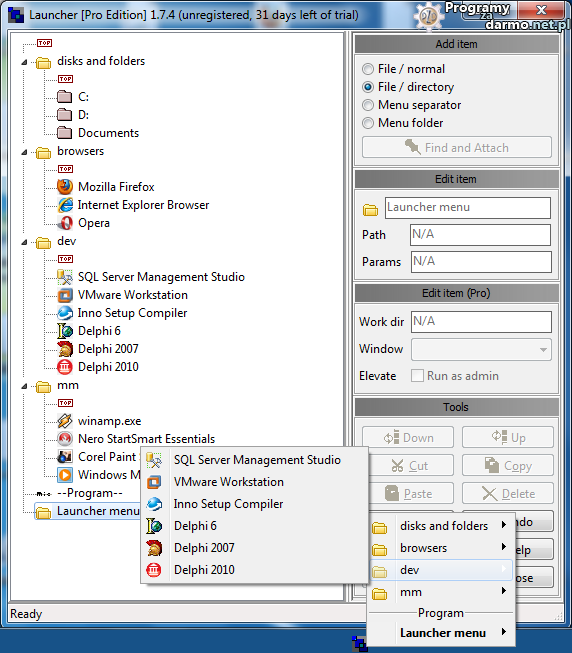Enable the Run as admin checkbox
The height and width of the screenshot is (653, 572).
coord(417,376)
